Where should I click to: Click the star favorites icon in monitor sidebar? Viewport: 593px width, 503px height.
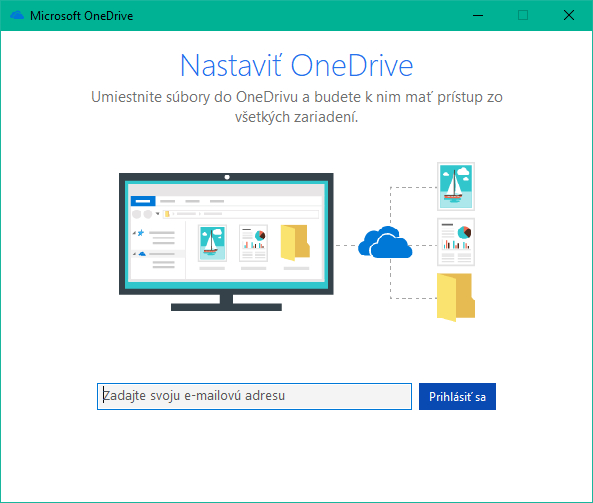click(x=141, y=233)
